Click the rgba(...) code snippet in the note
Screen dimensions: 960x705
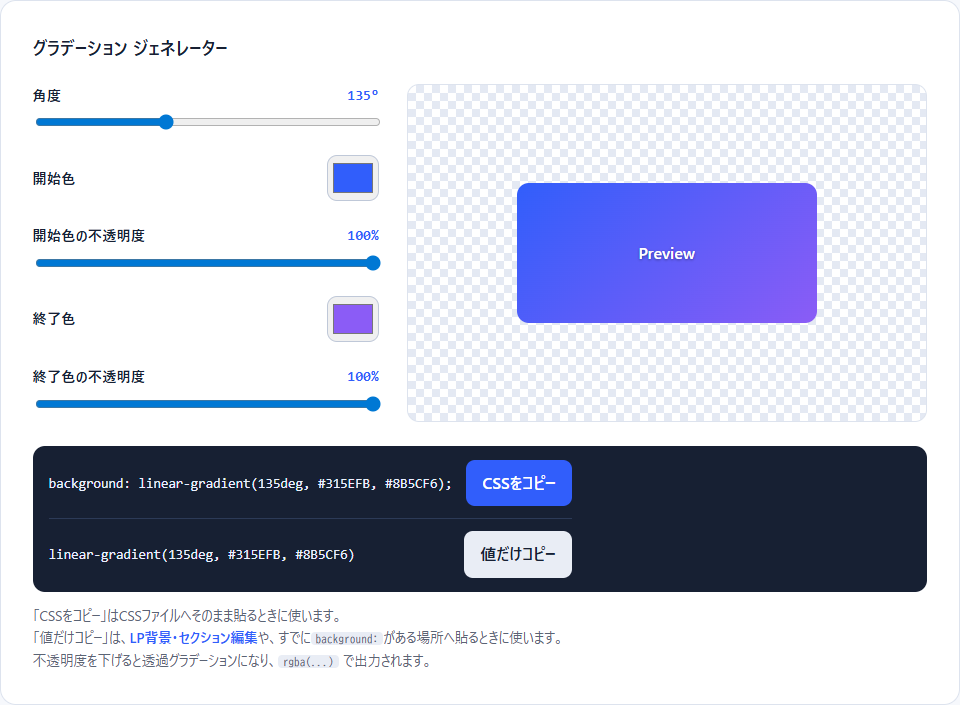tap(308, 662)
